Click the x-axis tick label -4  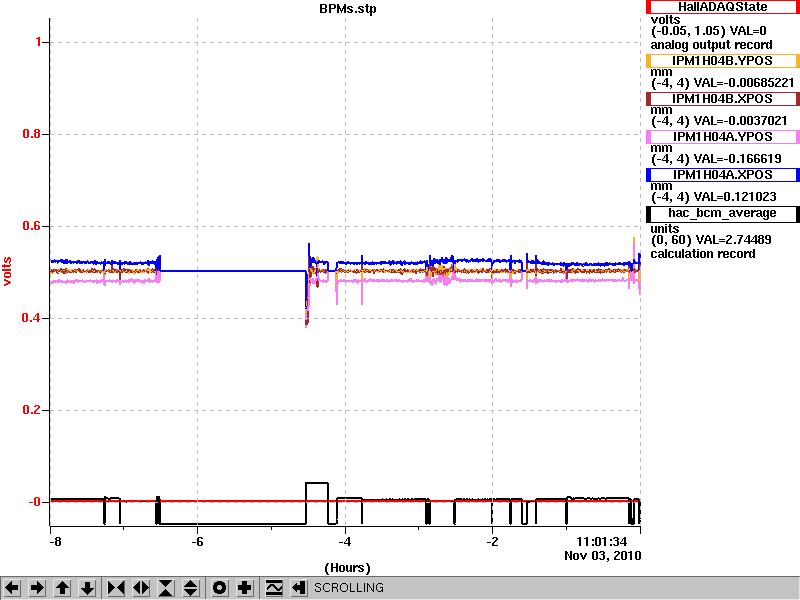click(x=345, y=542)
